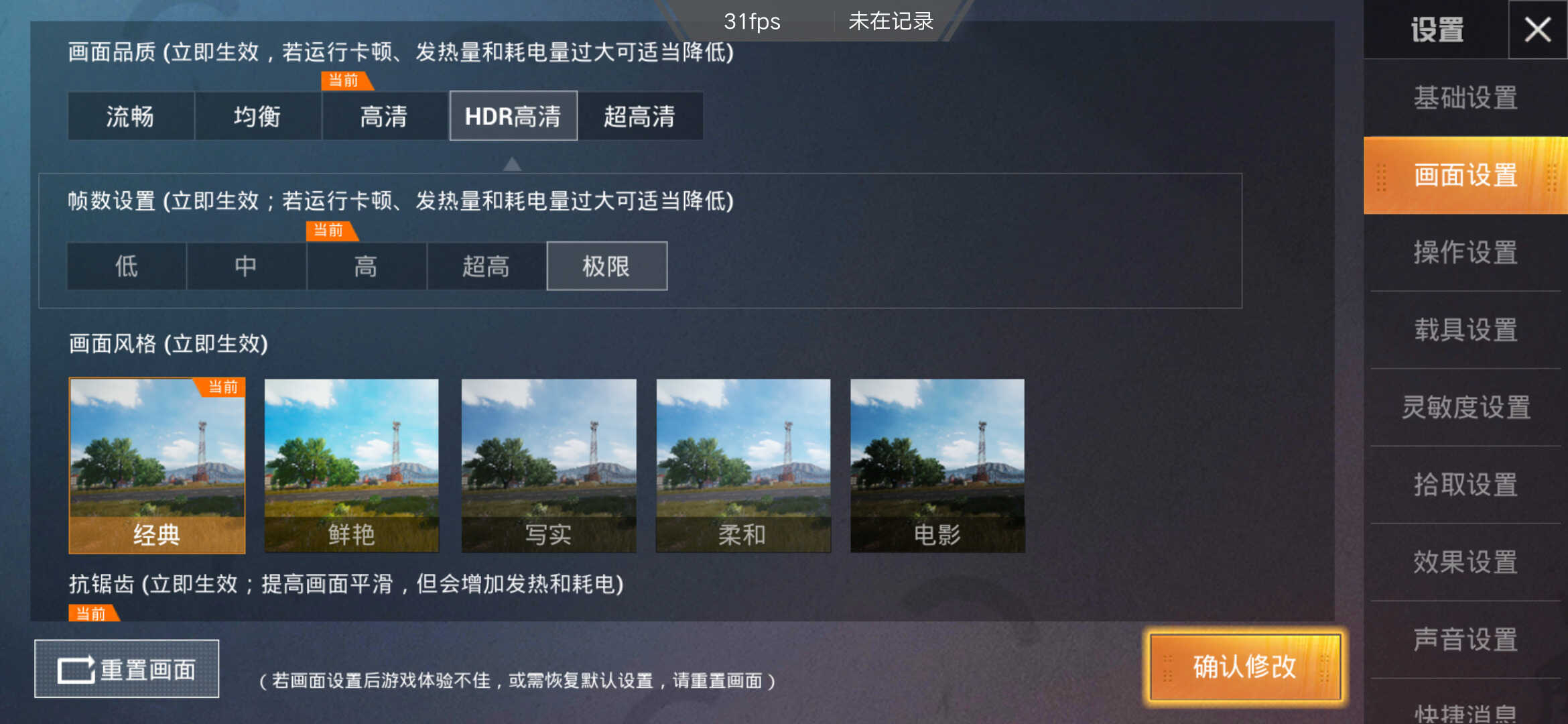
Task: Go to 声音设置 tab
Action: click(x=1465, y=640)
